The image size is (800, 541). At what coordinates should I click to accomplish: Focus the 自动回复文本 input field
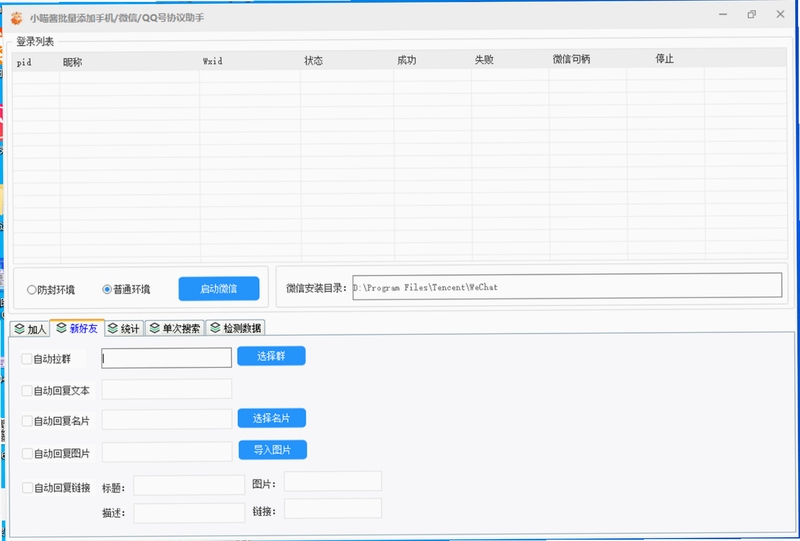(167, 389)
